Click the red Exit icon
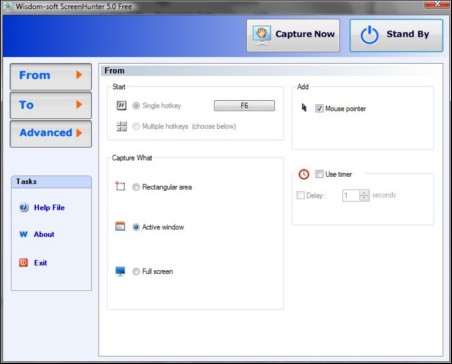Screen dimensions: 452x364 point(23,262)
